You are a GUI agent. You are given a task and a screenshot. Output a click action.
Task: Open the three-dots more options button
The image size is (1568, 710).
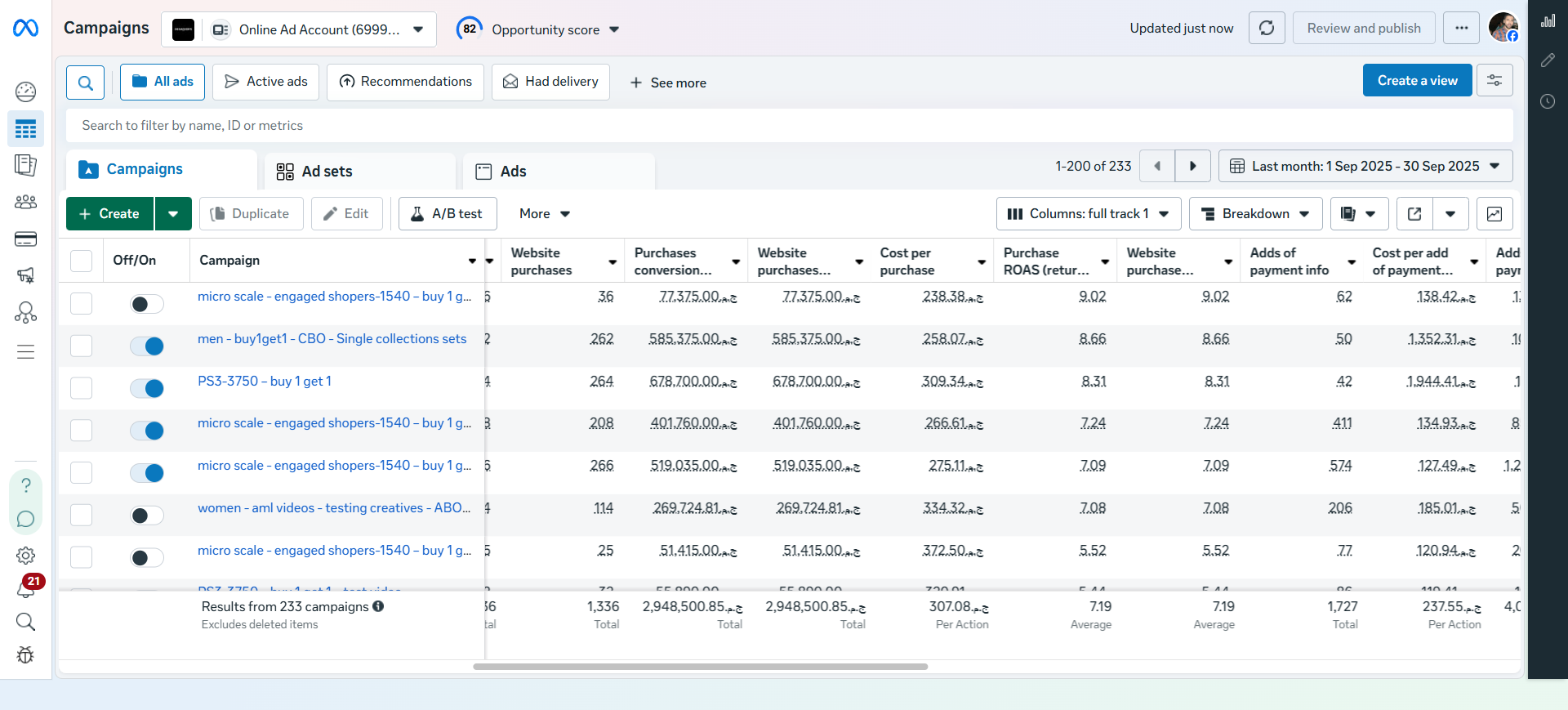click(x=1461, y=28)
